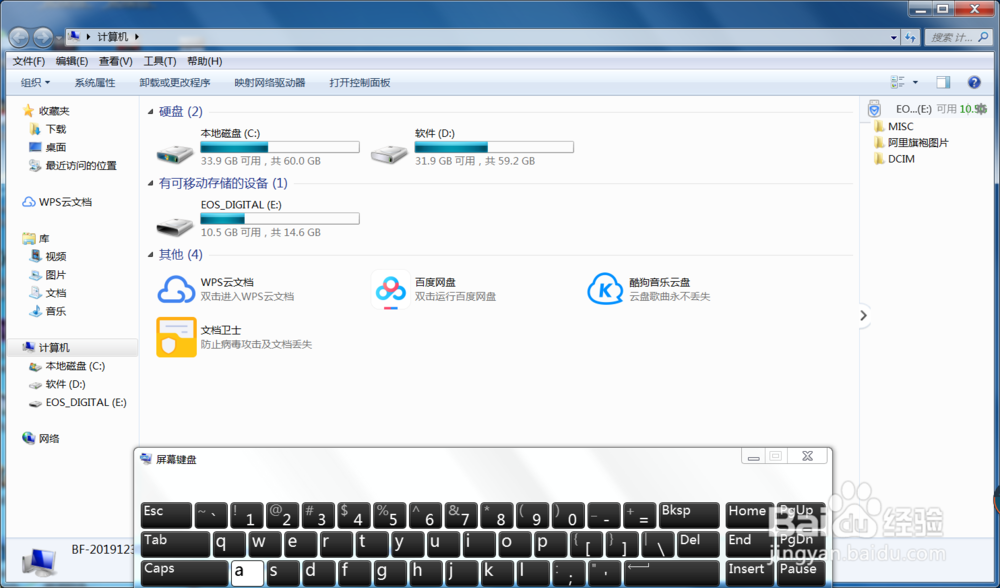Select the 酷狗音乐云盘 icon
The image size is (1000, 588).
click(x=605, y=289)
